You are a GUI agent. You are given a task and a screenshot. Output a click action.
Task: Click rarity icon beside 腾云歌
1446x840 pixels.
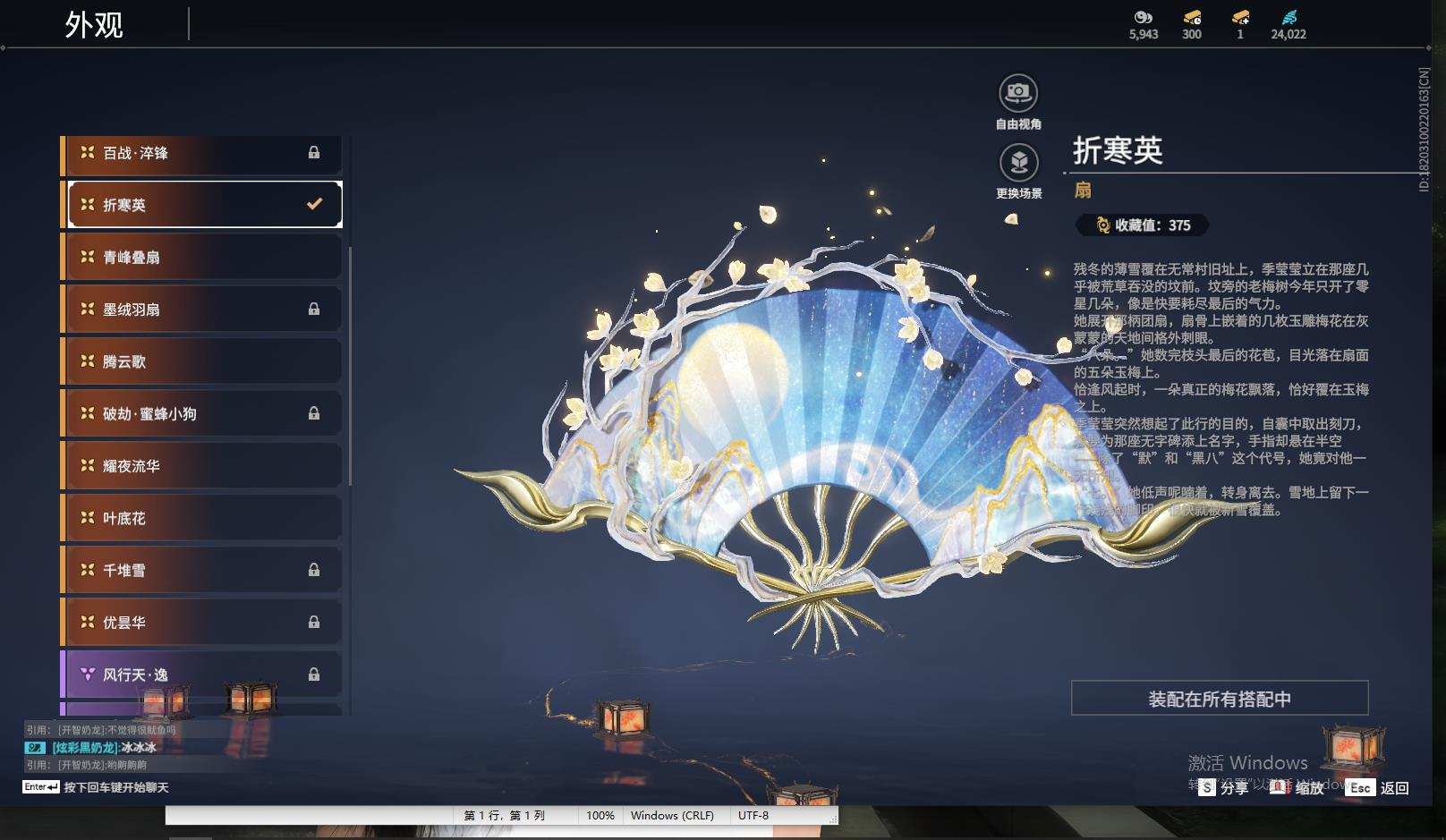point(87,361)
